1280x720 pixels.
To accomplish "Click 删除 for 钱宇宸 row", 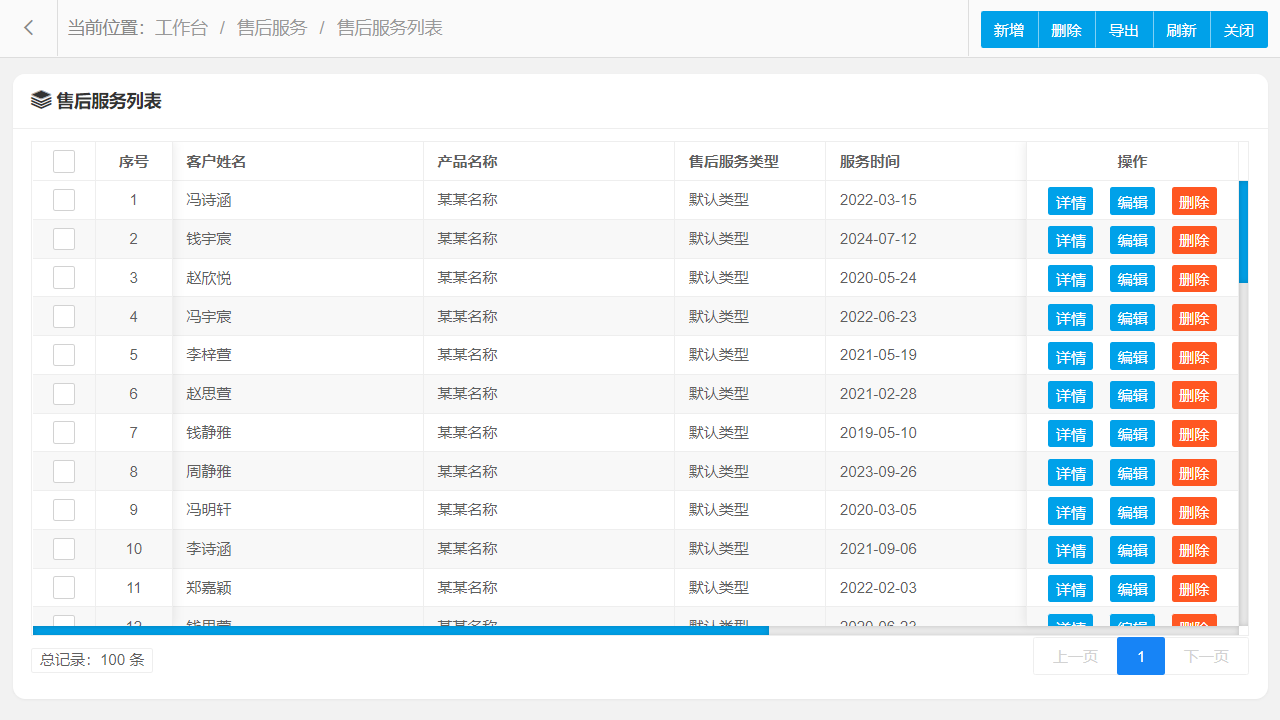I will (x=1194, y=240).
